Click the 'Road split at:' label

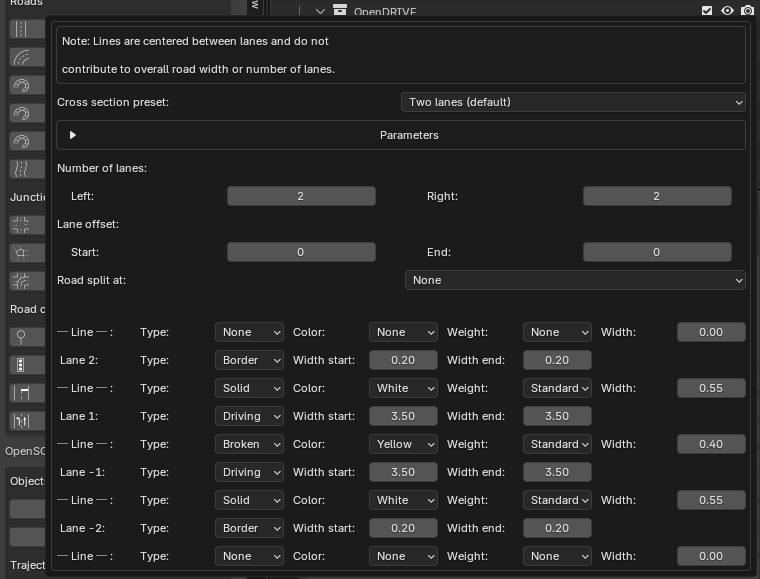pyautogui.click(x=92, y=281)
